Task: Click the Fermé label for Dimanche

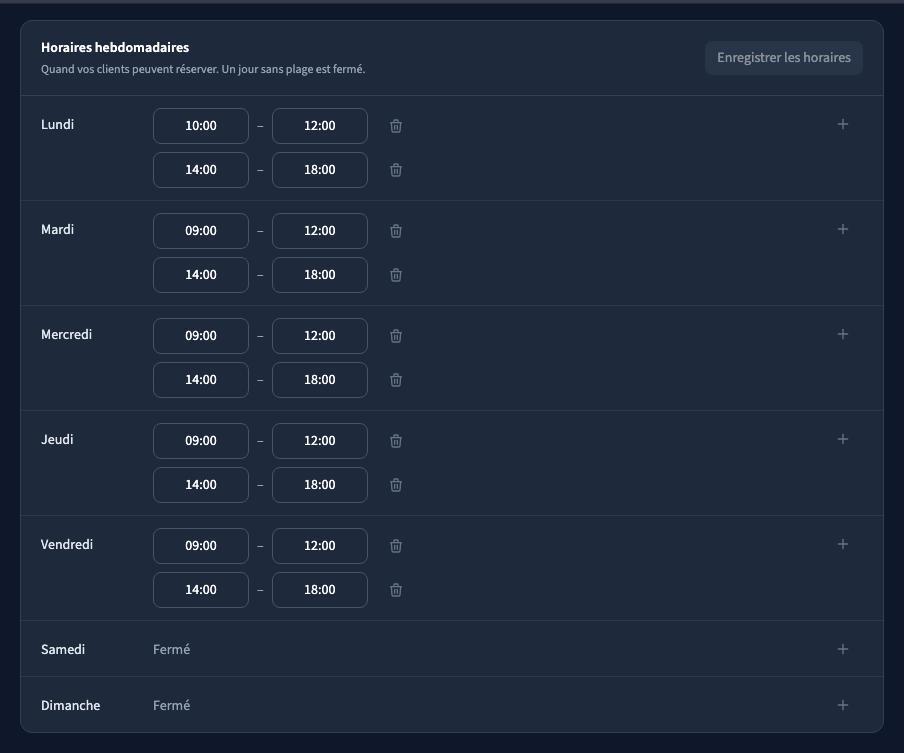Action: tap(171, 705)
